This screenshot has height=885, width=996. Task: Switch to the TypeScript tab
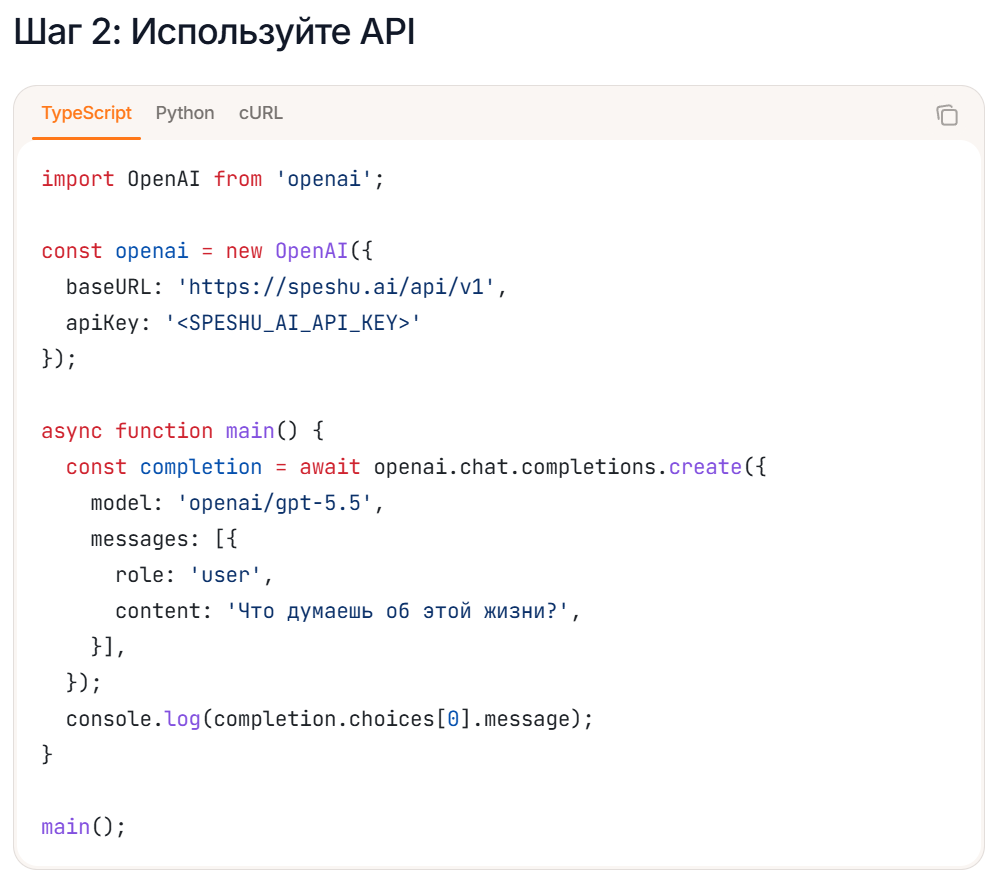tap(86, 113)
